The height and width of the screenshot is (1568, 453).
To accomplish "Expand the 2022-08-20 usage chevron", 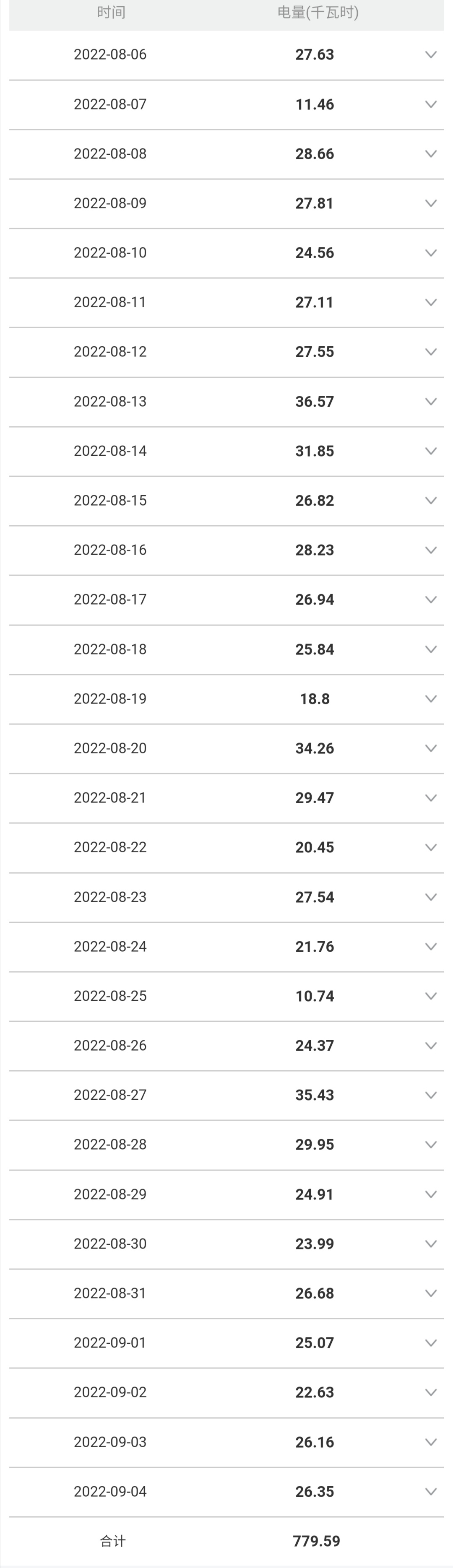I will 430,748.
